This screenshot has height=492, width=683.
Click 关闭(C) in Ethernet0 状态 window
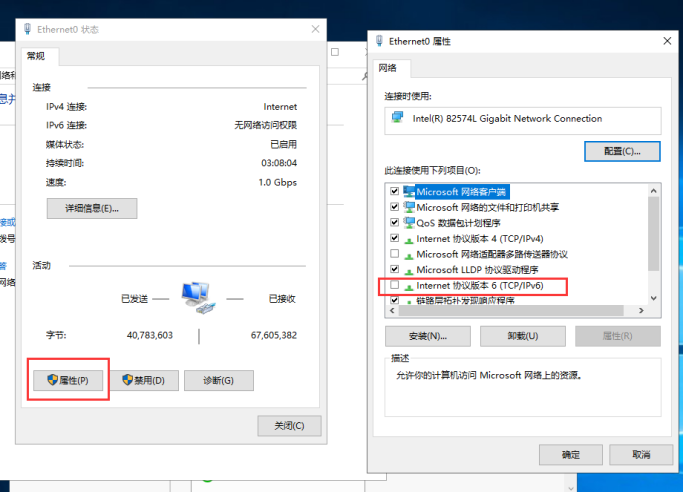289,426
